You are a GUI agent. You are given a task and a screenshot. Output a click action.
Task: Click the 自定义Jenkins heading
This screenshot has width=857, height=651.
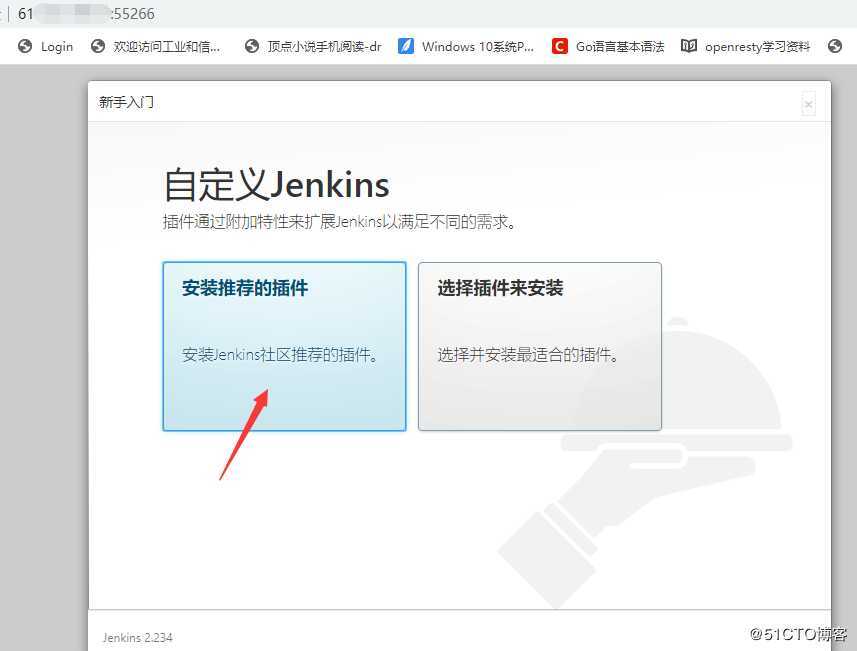point(277,185)
